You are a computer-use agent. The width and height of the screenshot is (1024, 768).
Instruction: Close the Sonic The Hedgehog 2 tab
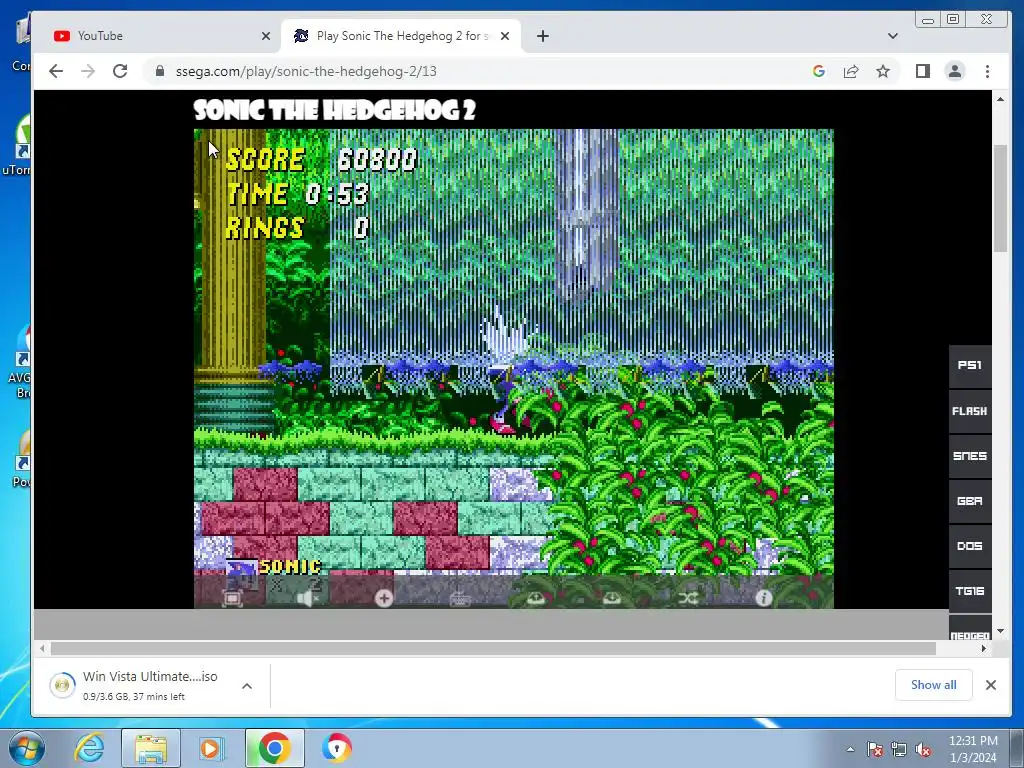505,36
